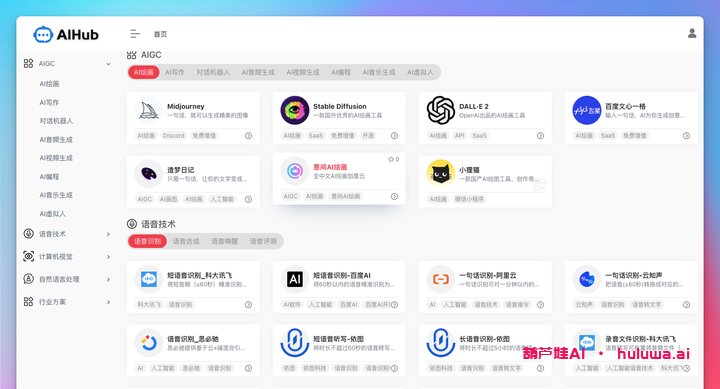
Task: Open AI音乐生成 in the sidebar submenu
Action: click(x=56, y=195)
